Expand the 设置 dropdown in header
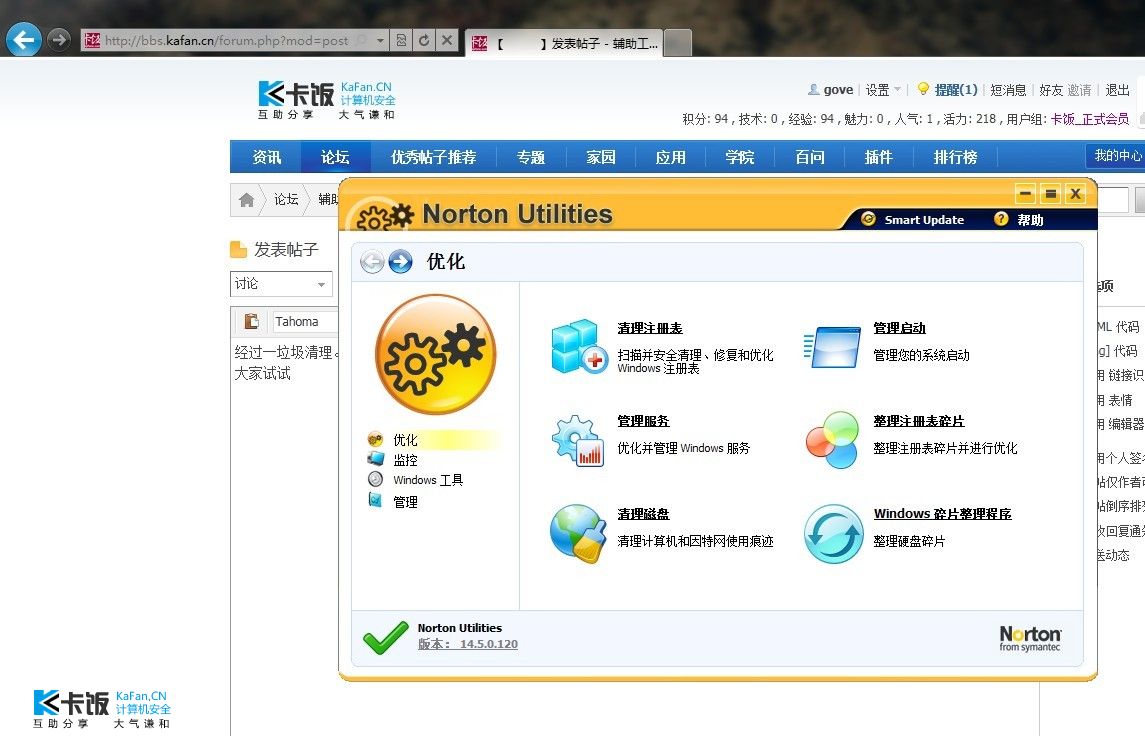Image resolution: width=1145 pixels, height=736 pixels. click(883, 90)
